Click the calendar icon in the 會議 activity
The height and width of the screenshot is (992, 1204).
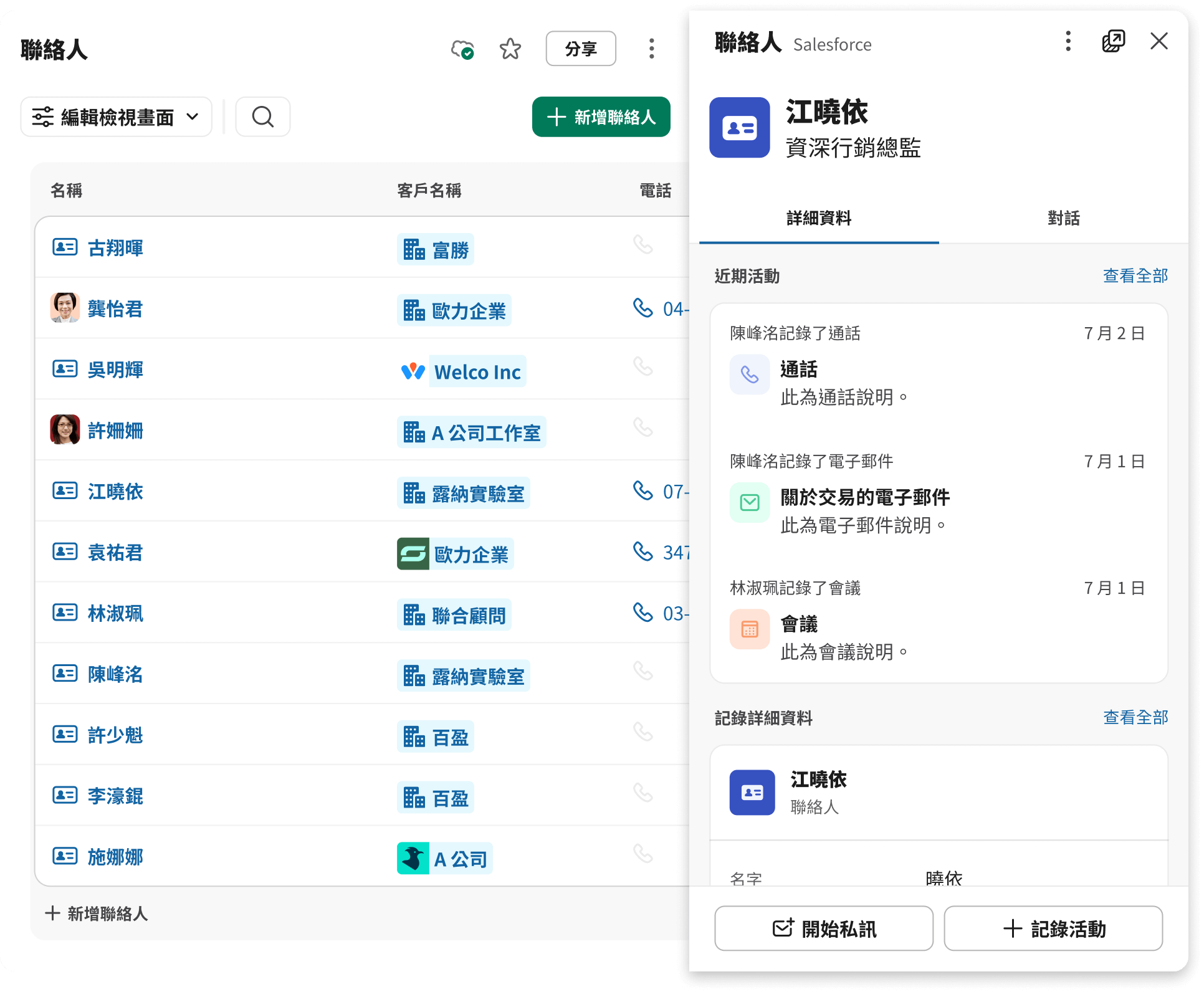750,629
